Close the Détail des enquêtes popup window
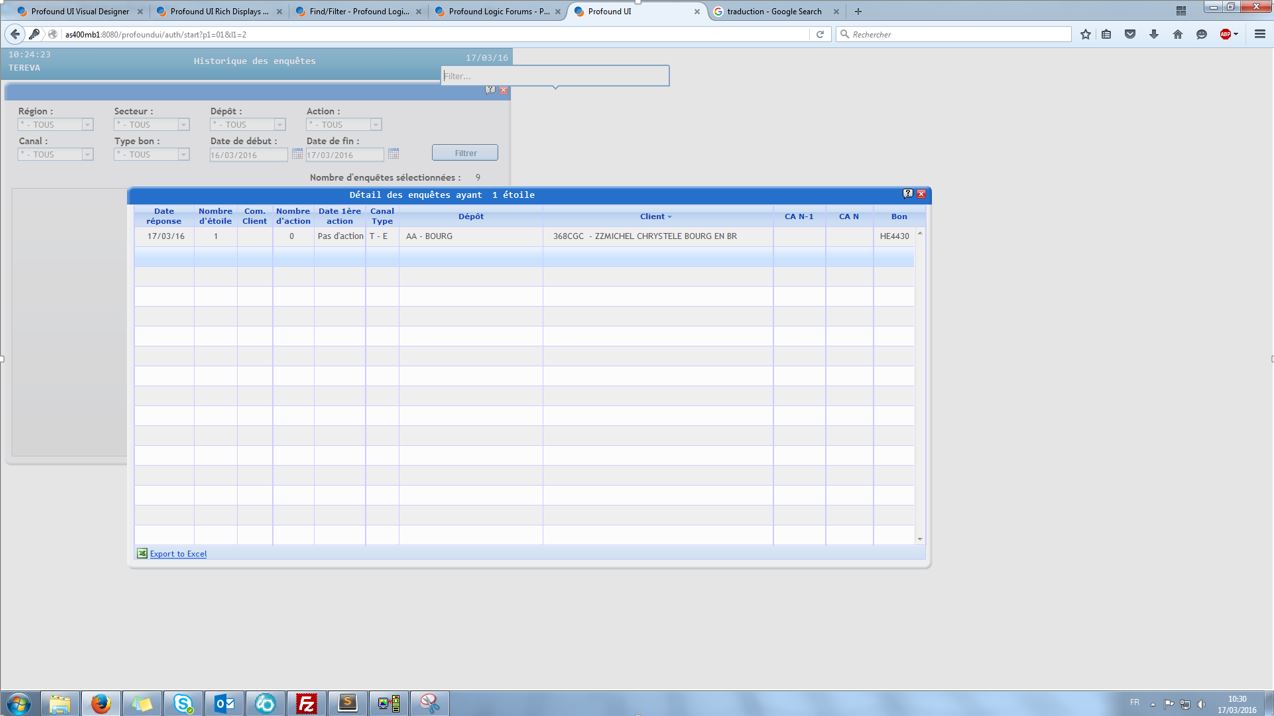Viewport: 1274px width, 716px height. pos(921,194)
